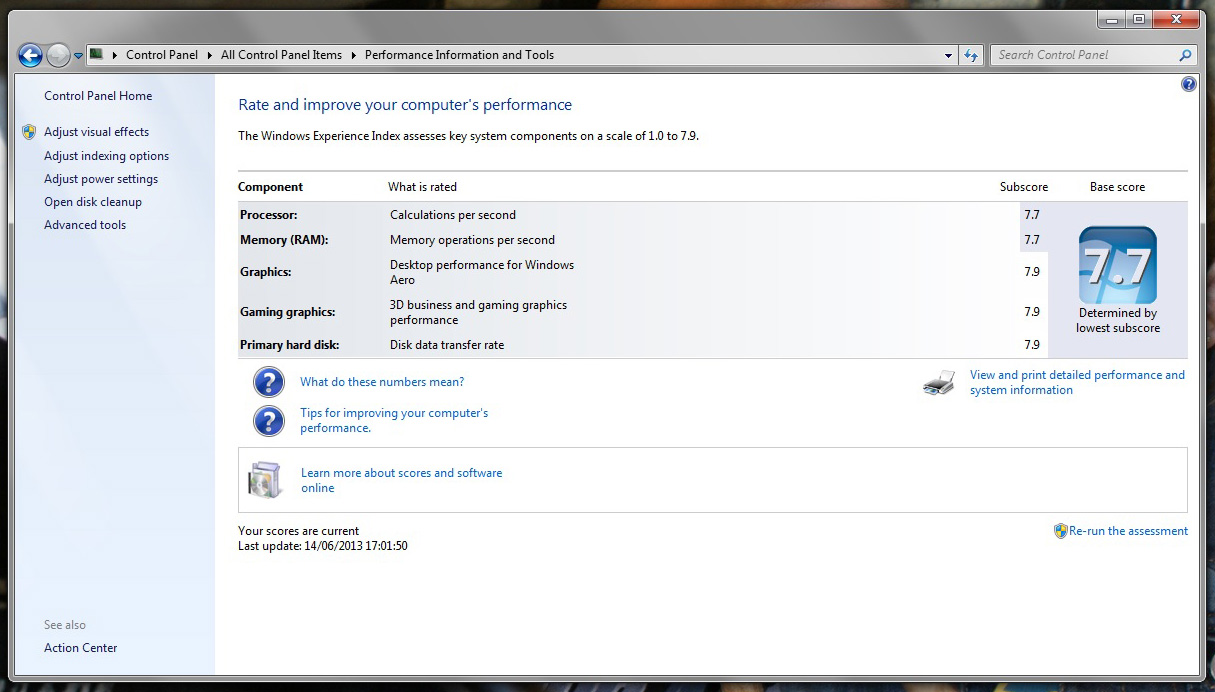Open Control Panel Home link

[x=98, y=96]
